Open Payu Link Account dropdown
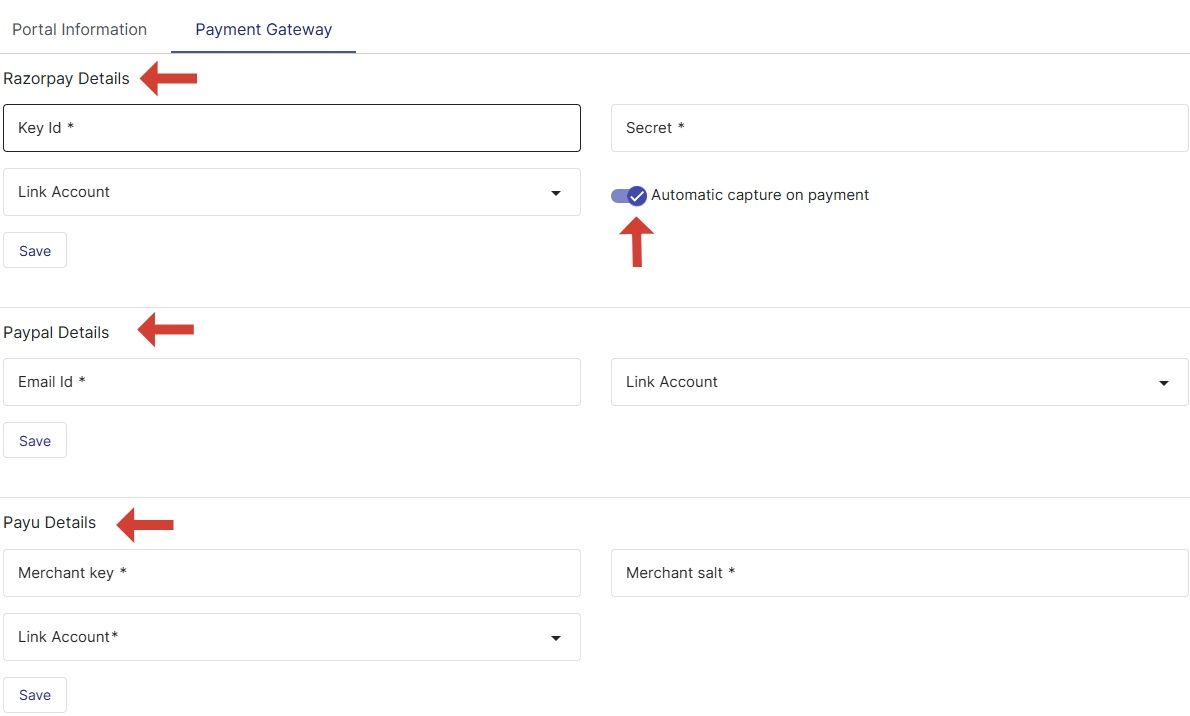Image resolution: width=1190 pixels, height=716 pixels. pos(292,637)
